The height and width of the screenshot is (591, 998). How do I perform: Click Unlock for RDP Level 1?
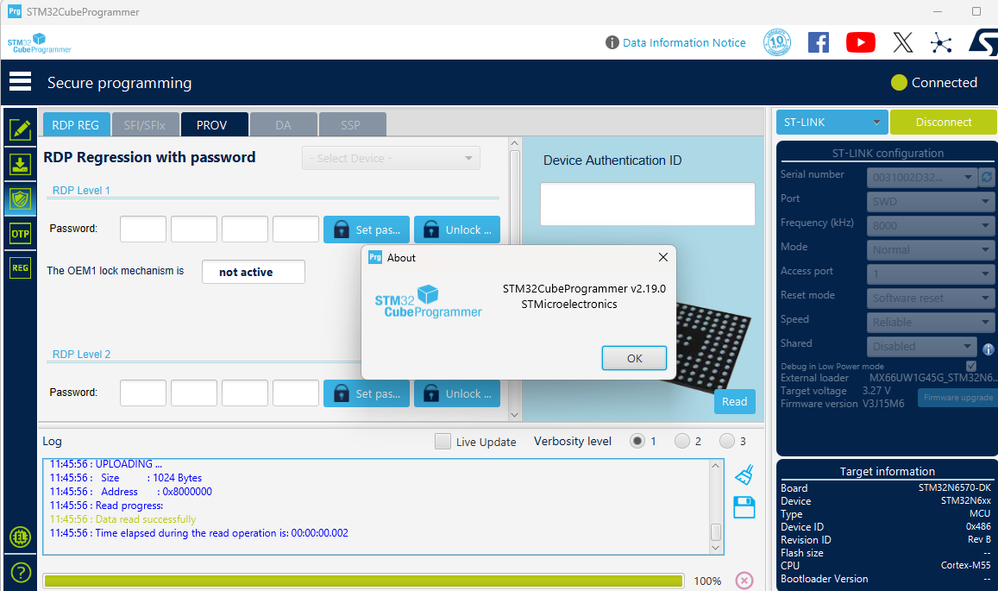click(x=457, y=230)
